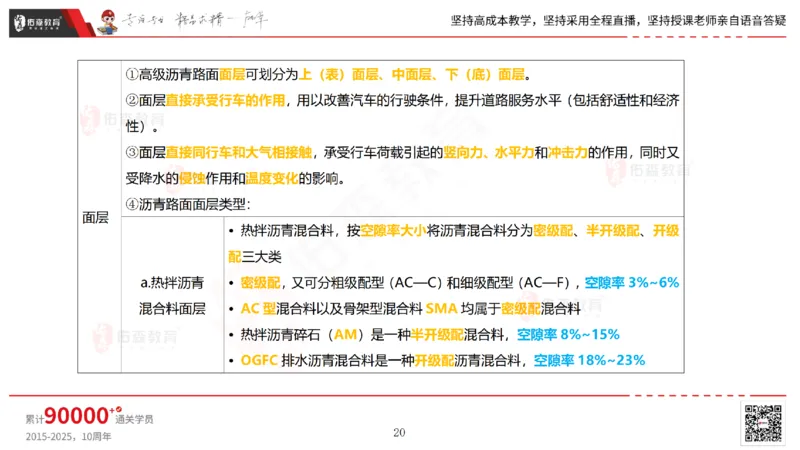Click the highlighted word '侵蚀'
Image resolution: width=800 pixels, height=450 pixels.
tap(192, 179)
